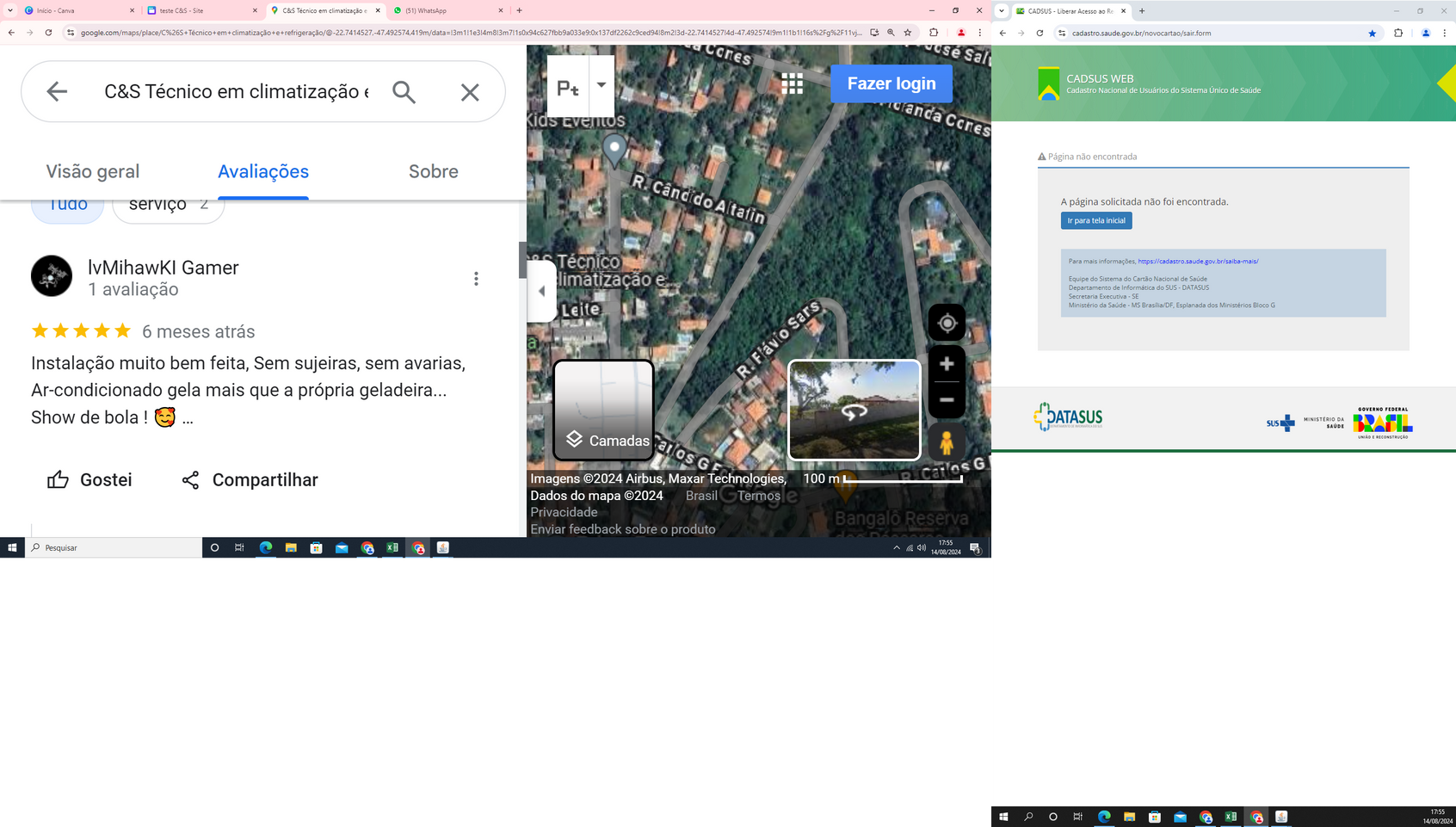Open Microsoft Edge from the left taskbar
Screen dimensions: 1456x827
click(x=266, y=547)
